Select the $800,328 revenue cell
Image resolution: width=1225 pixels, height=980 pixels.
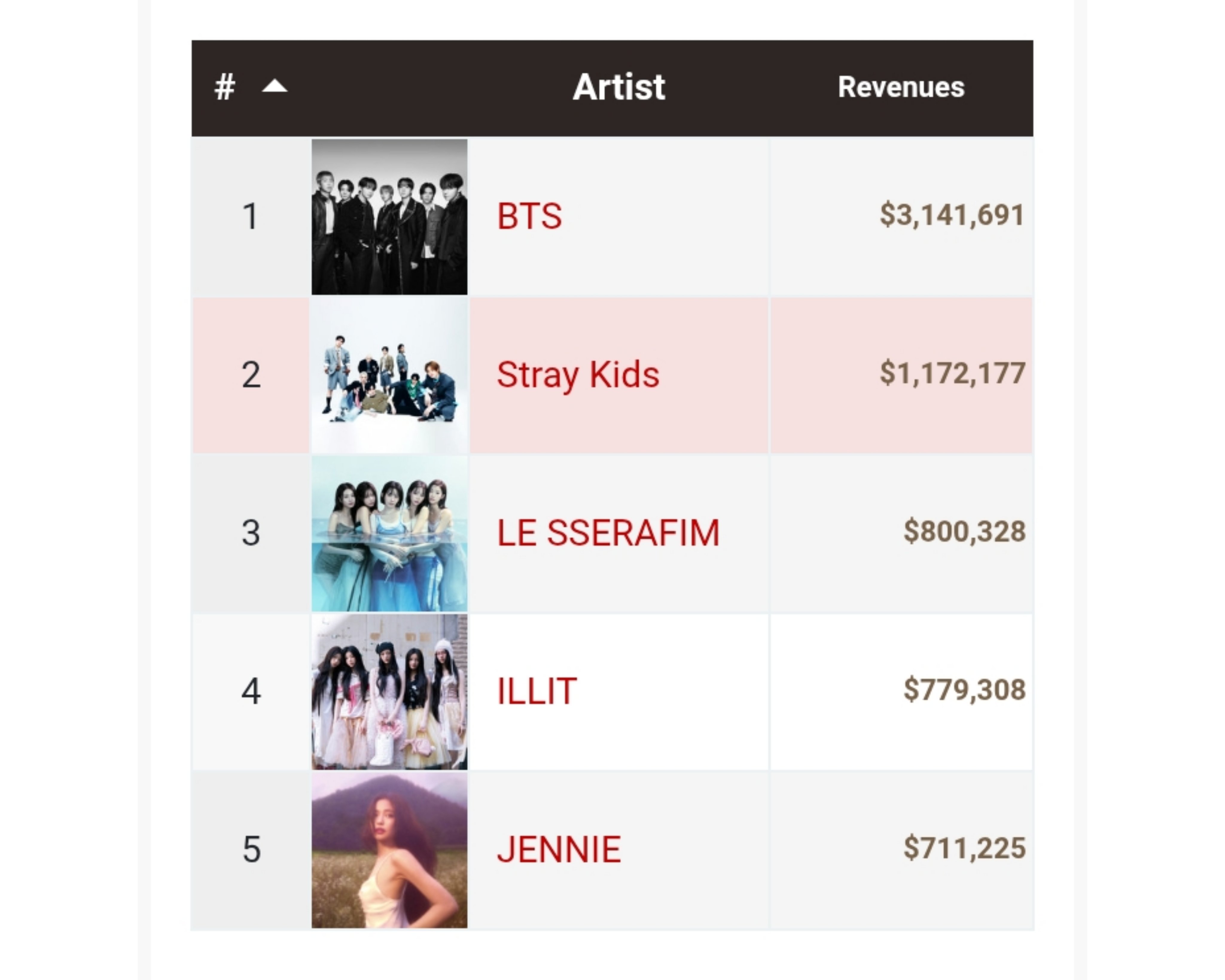point(901,533)
